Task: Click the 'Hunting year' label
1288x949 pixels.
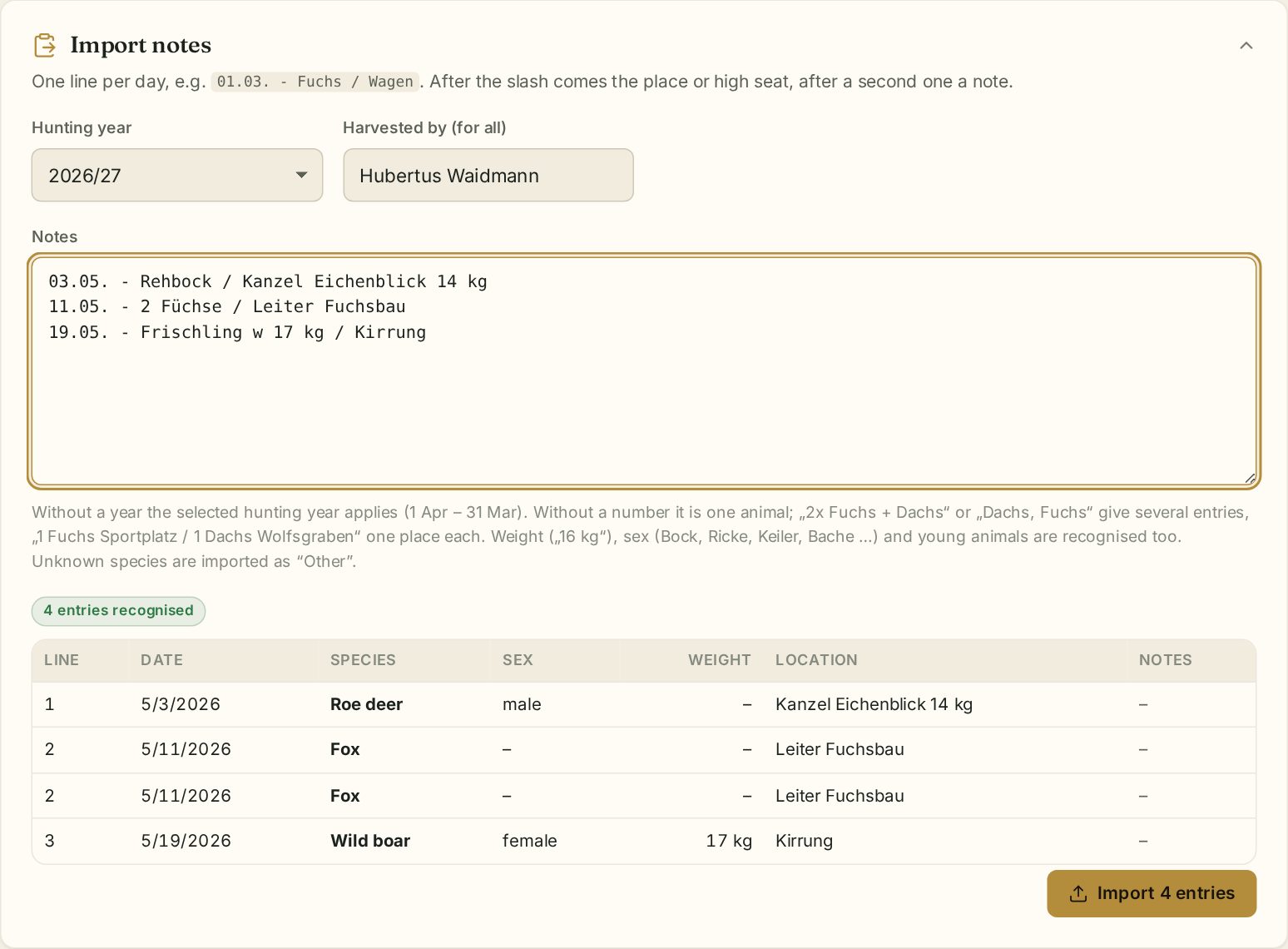Action: (x=82, y=127)
